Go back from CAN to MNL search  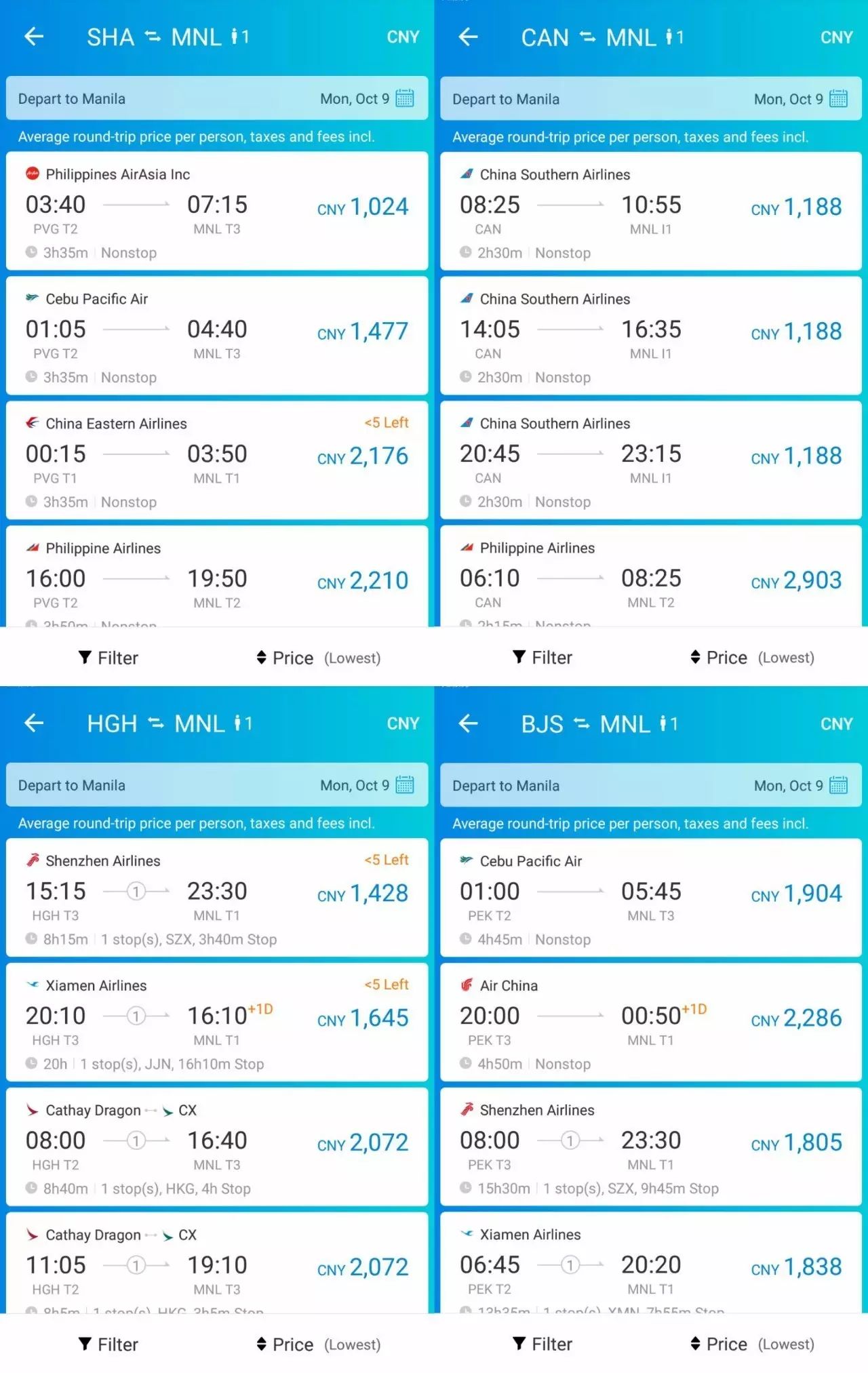click(468, 37)
